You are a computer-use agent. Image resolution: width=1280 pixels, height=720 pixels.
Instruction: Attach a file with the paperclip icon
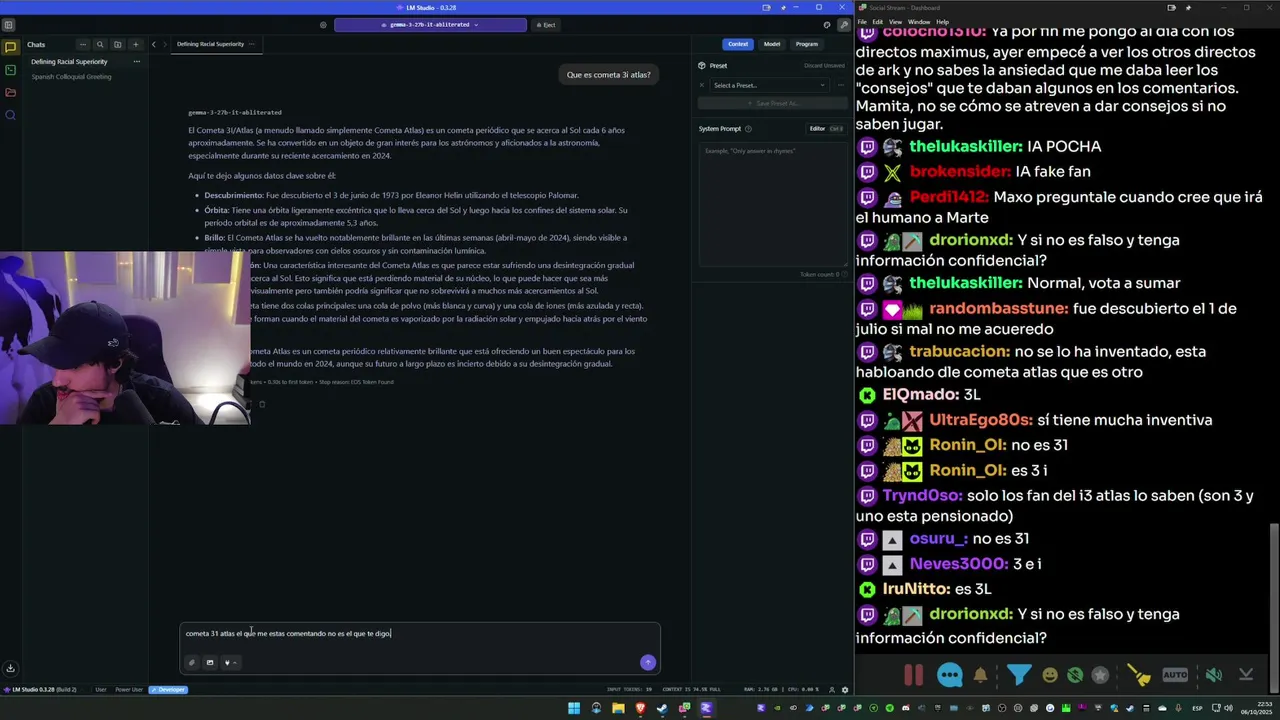(x=192, y=662)
